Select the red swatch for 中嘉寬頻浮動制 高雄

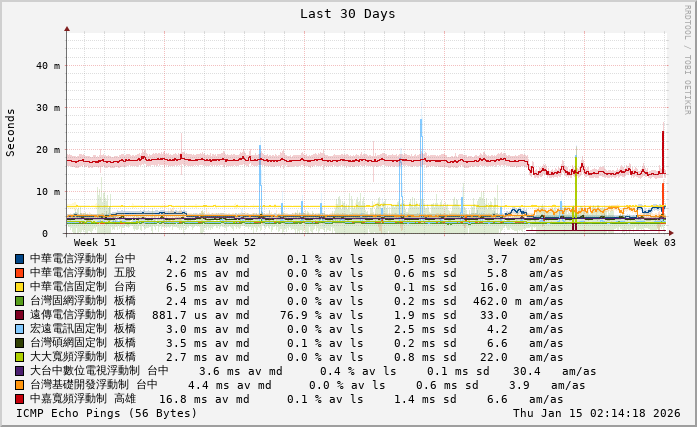pyautogui.click(x=19, y=399)
